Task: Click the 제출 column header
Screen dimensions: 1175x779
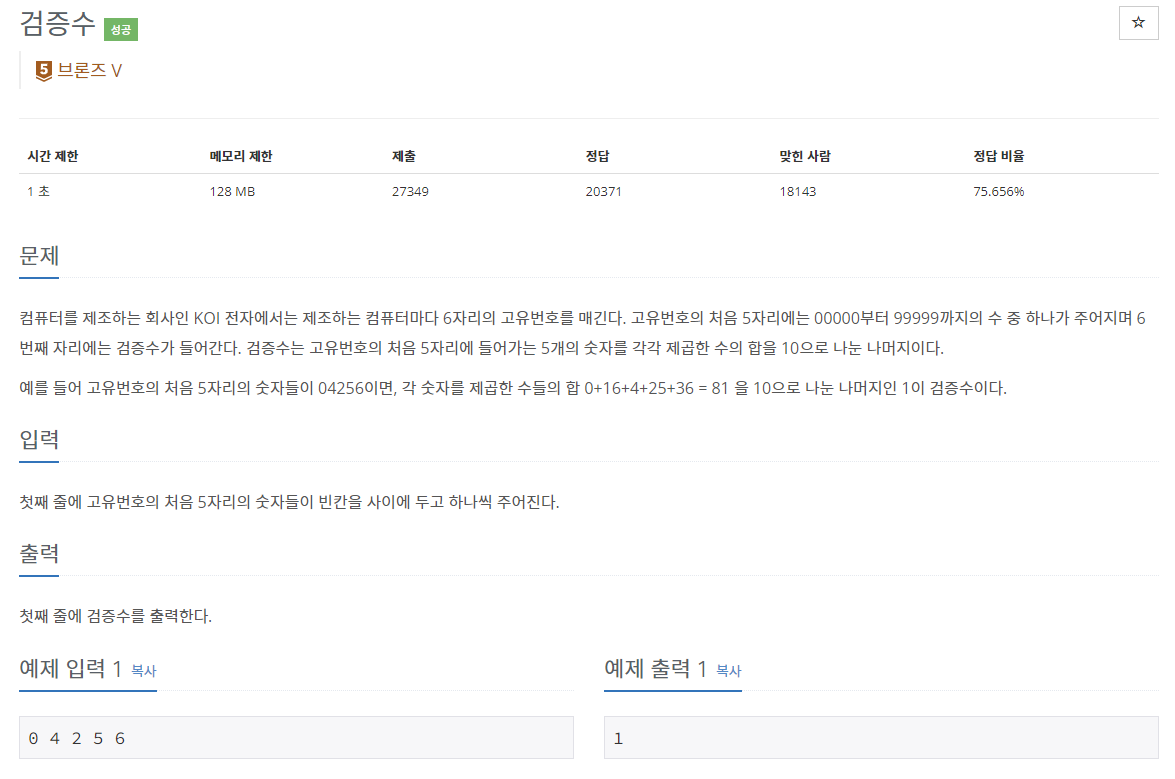Action: click(x=403, y=156)
